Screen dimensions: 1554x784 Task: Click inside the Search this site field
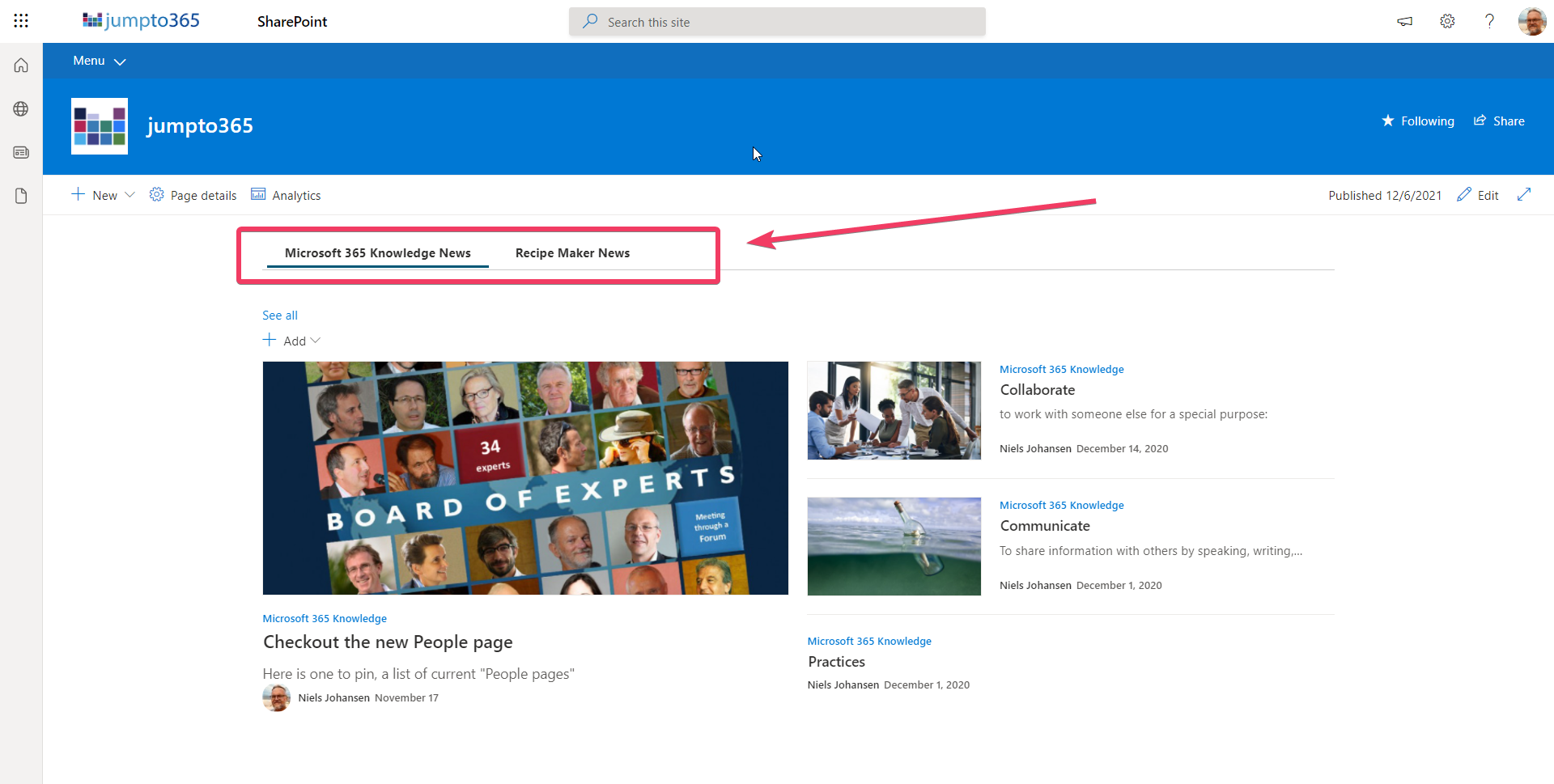pyautogui.click(x=777, y=22)
